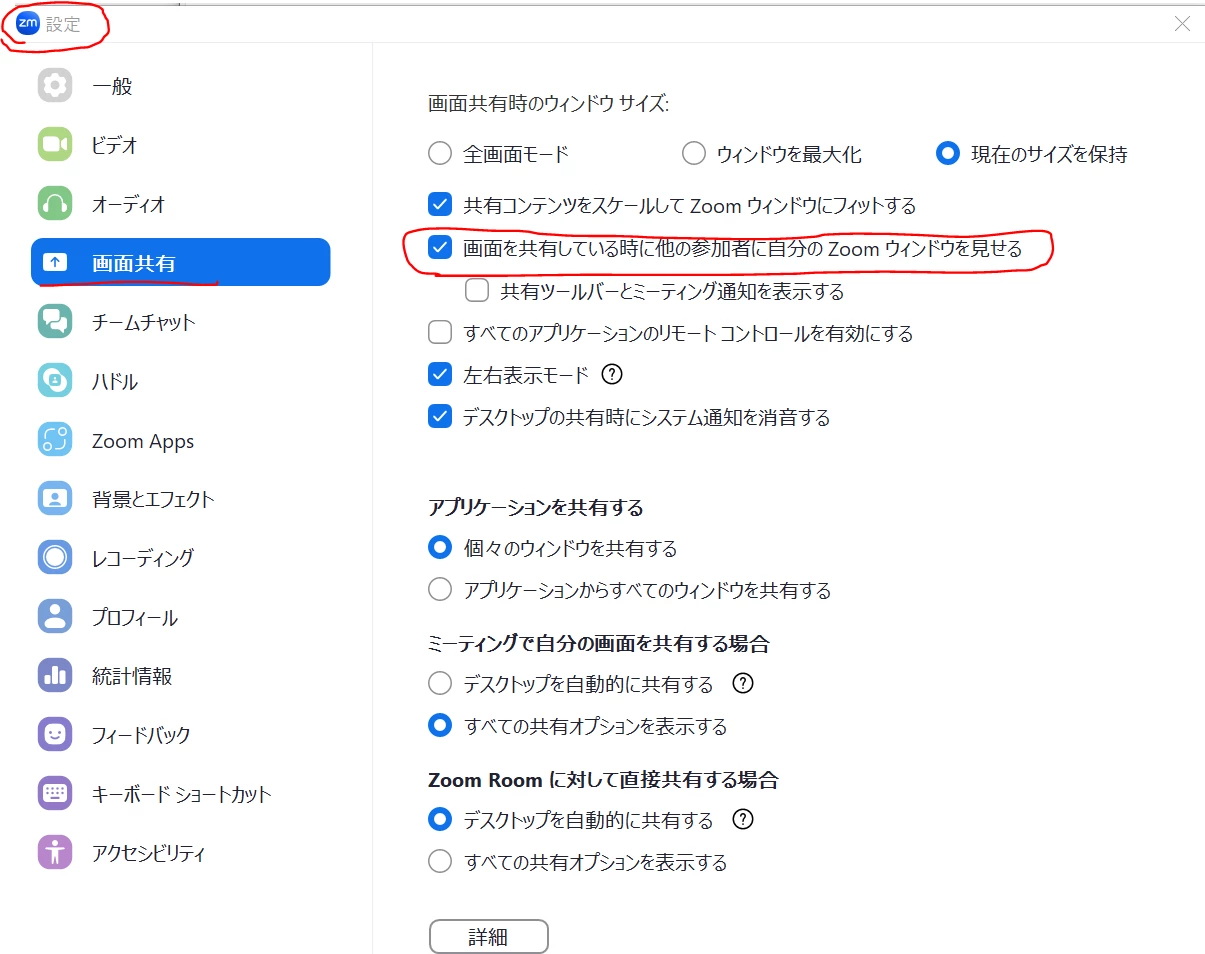Click the Video (ビデオ) camera icon

(55, 144)
